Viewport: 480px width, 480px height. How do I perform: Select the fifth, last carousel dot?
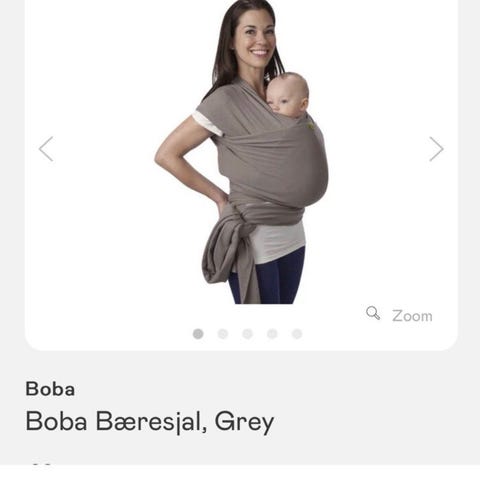tap(297, 334)
